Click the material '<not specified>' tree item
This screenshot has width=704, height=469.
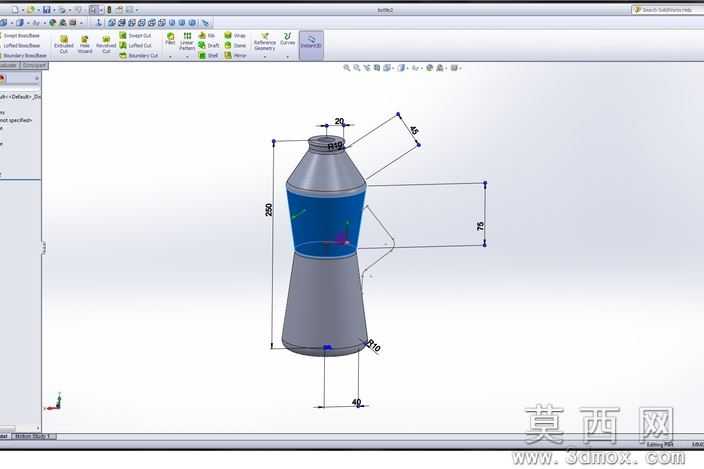click(16, 120)
